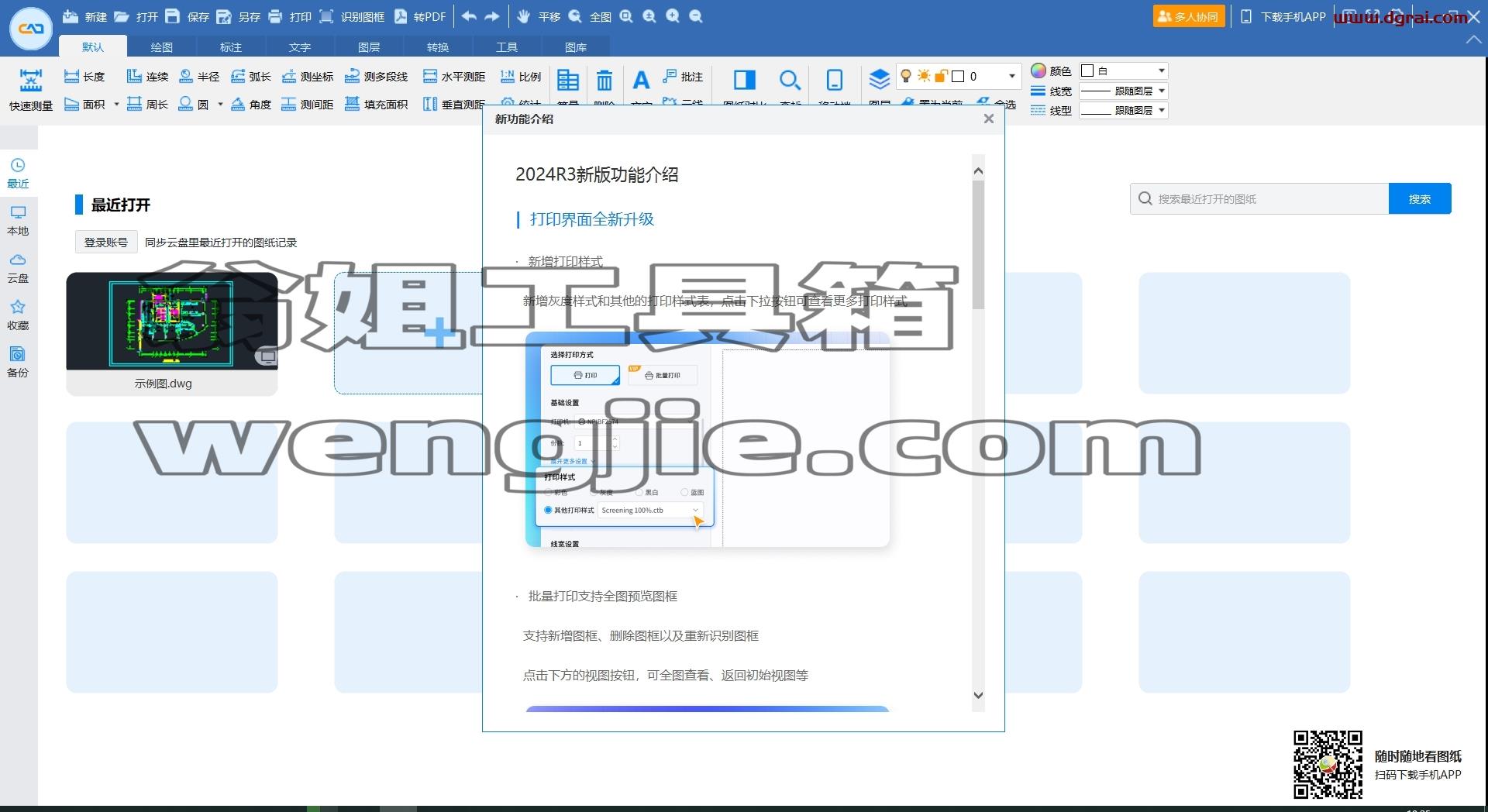Click 多人协同 collaboration button

[1189, 16]
